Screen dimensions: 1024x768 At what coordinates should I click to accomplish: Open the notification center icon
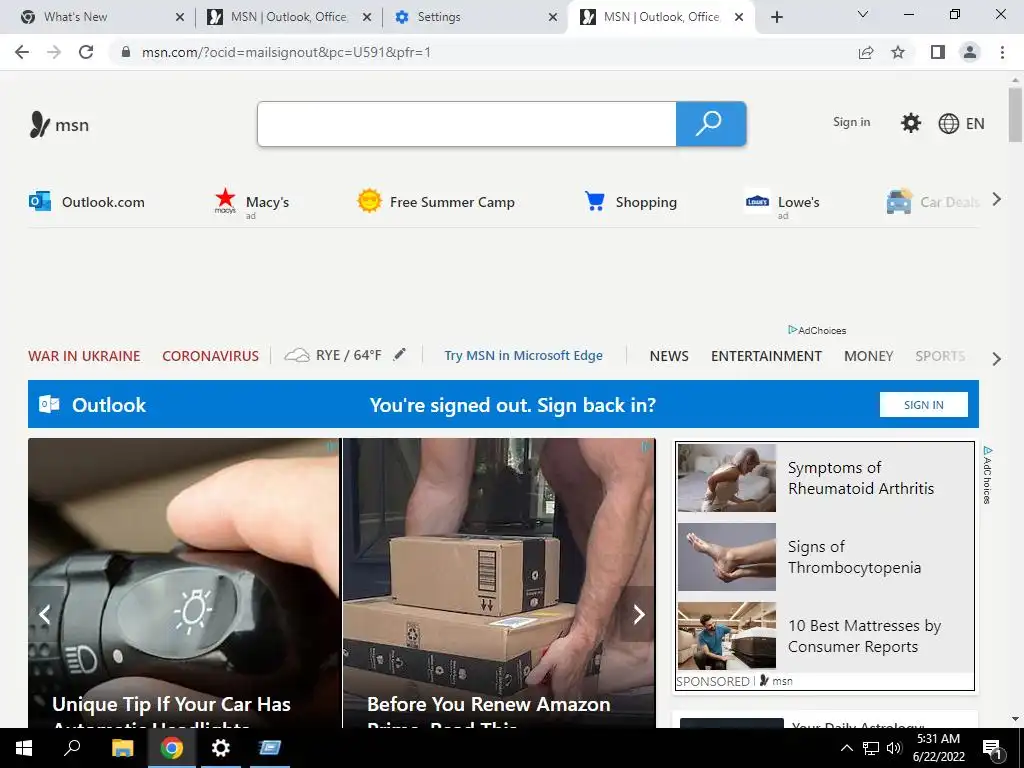coord(992,748)
